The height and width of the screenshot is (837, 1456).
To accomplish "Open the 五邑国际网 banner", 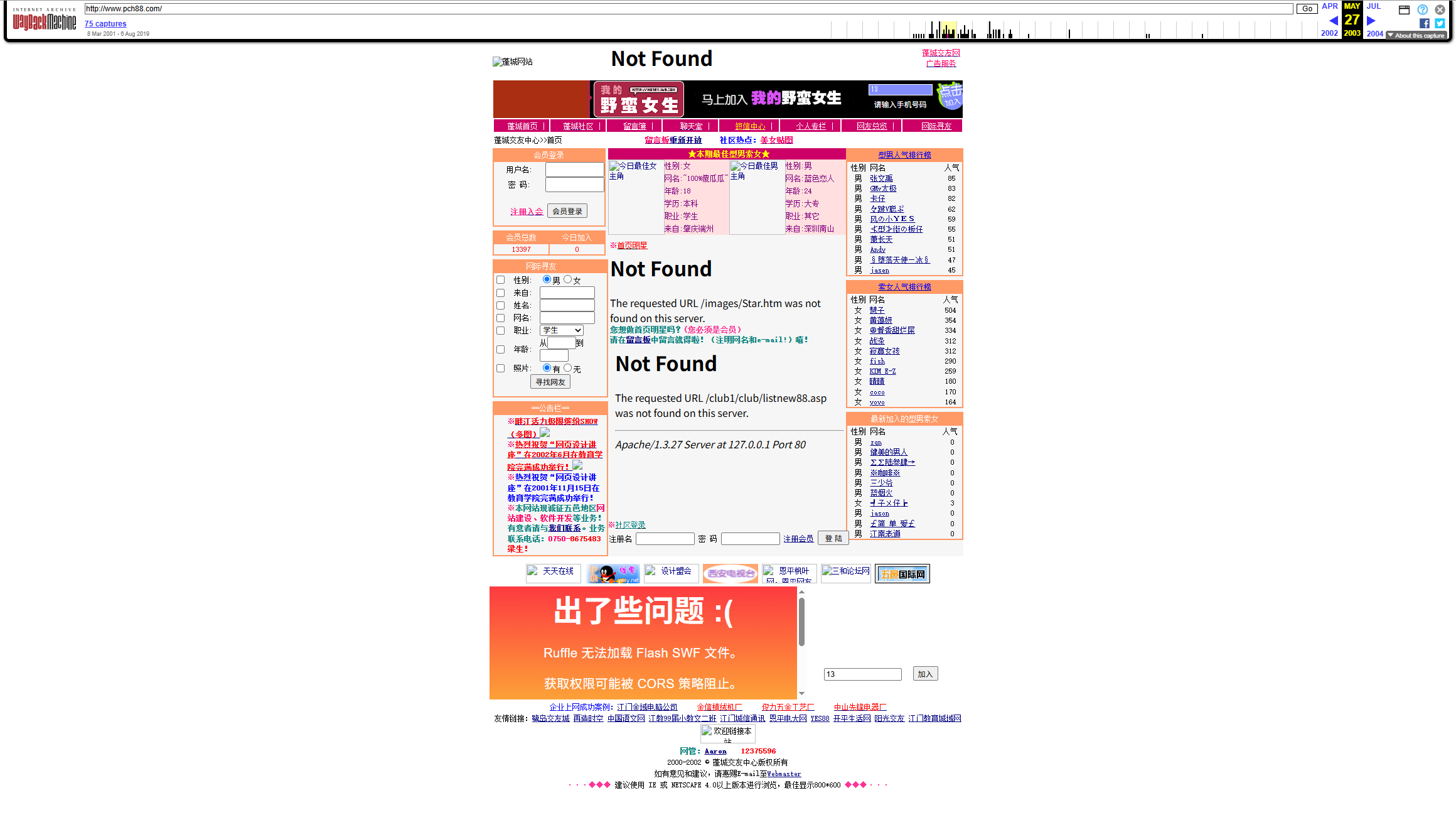I will [902, 574].
